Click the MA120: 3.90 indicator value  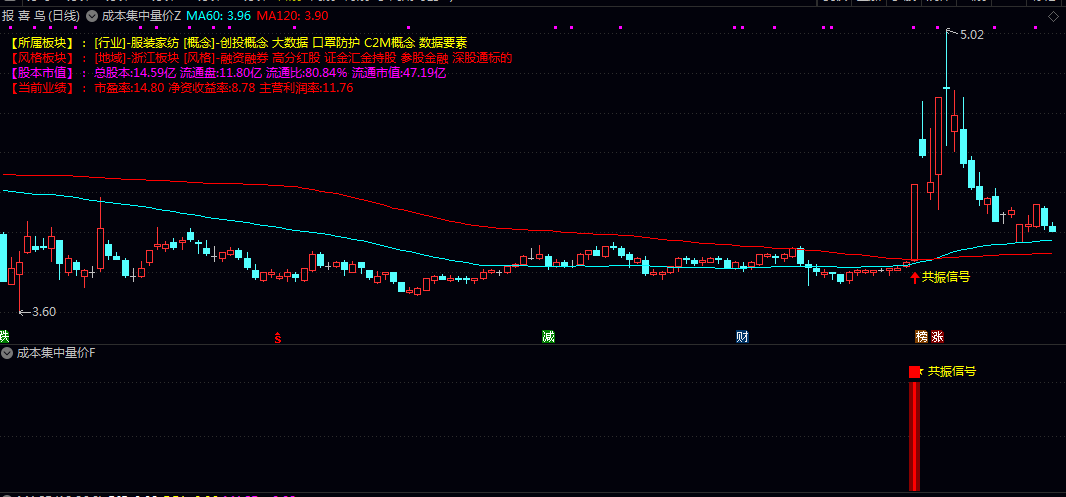tap(290, 15)
